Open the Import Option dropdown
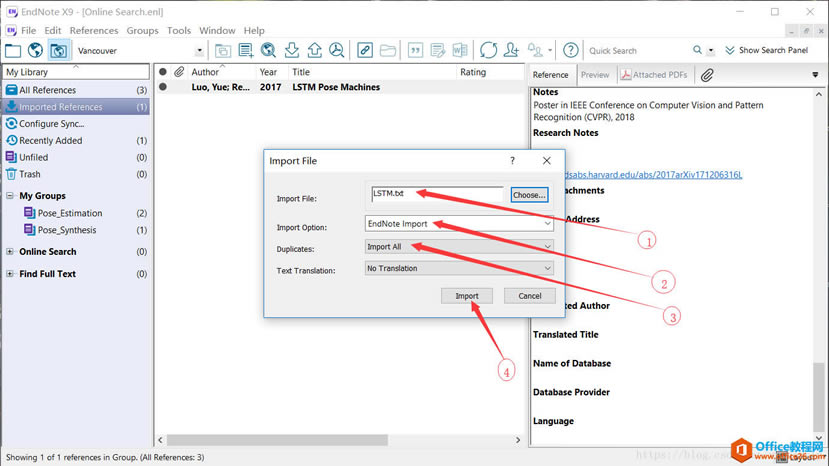Image resolution: width=829 pixels, height=466 pixels. [459, 224]
